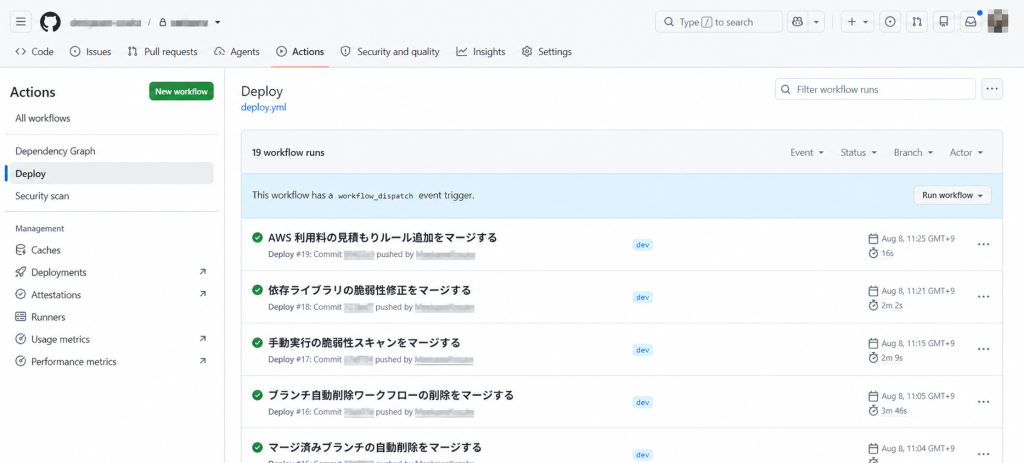Click 3m 46s duration on Deploy #16
Viewport: 1024px width, 463px height.
894,411
